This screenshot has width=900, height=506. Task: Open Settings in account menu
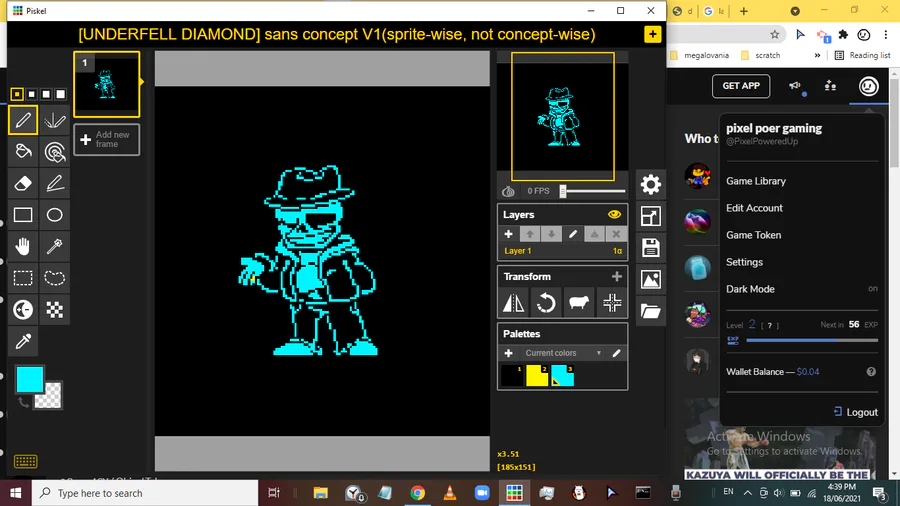point(744,262)
